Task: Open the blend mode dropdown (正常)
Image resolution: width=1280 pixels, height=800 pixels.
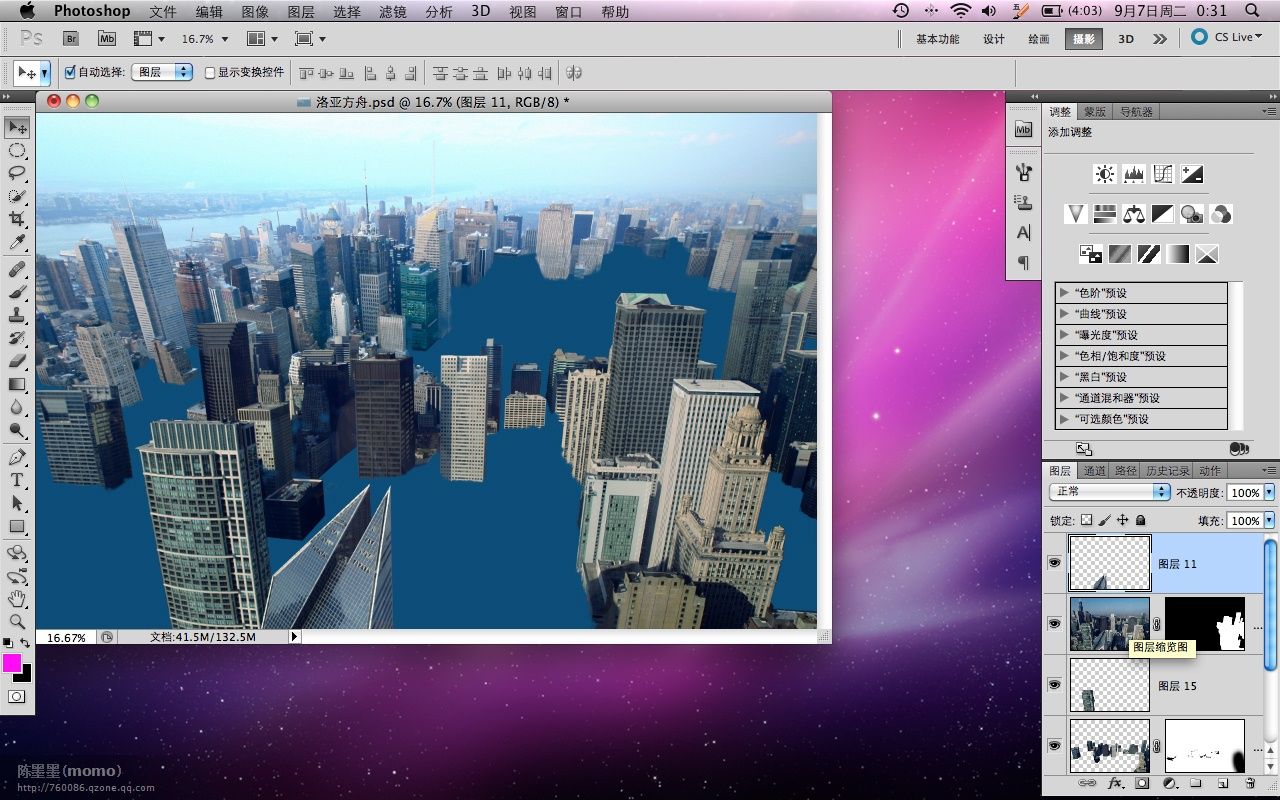Action: click(x=1109, y=492)
